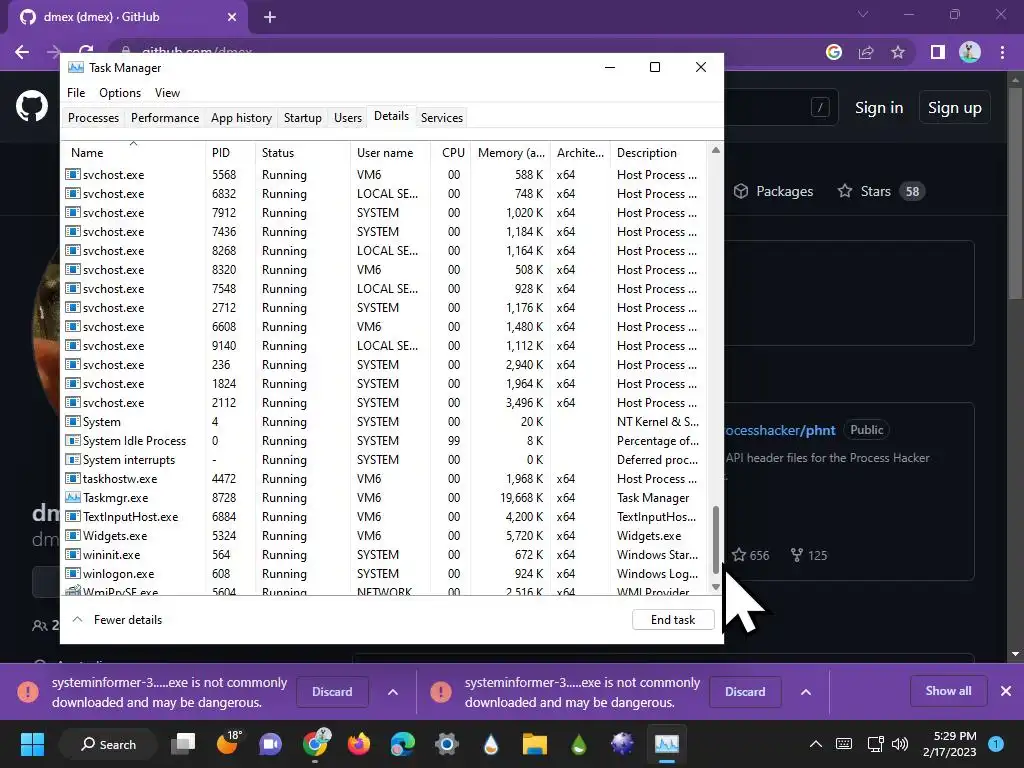Select svchost.exe with PID 2112
The height and width of the screenshot is (768, 1024).
pyautogui.click(x=385, y=402)
